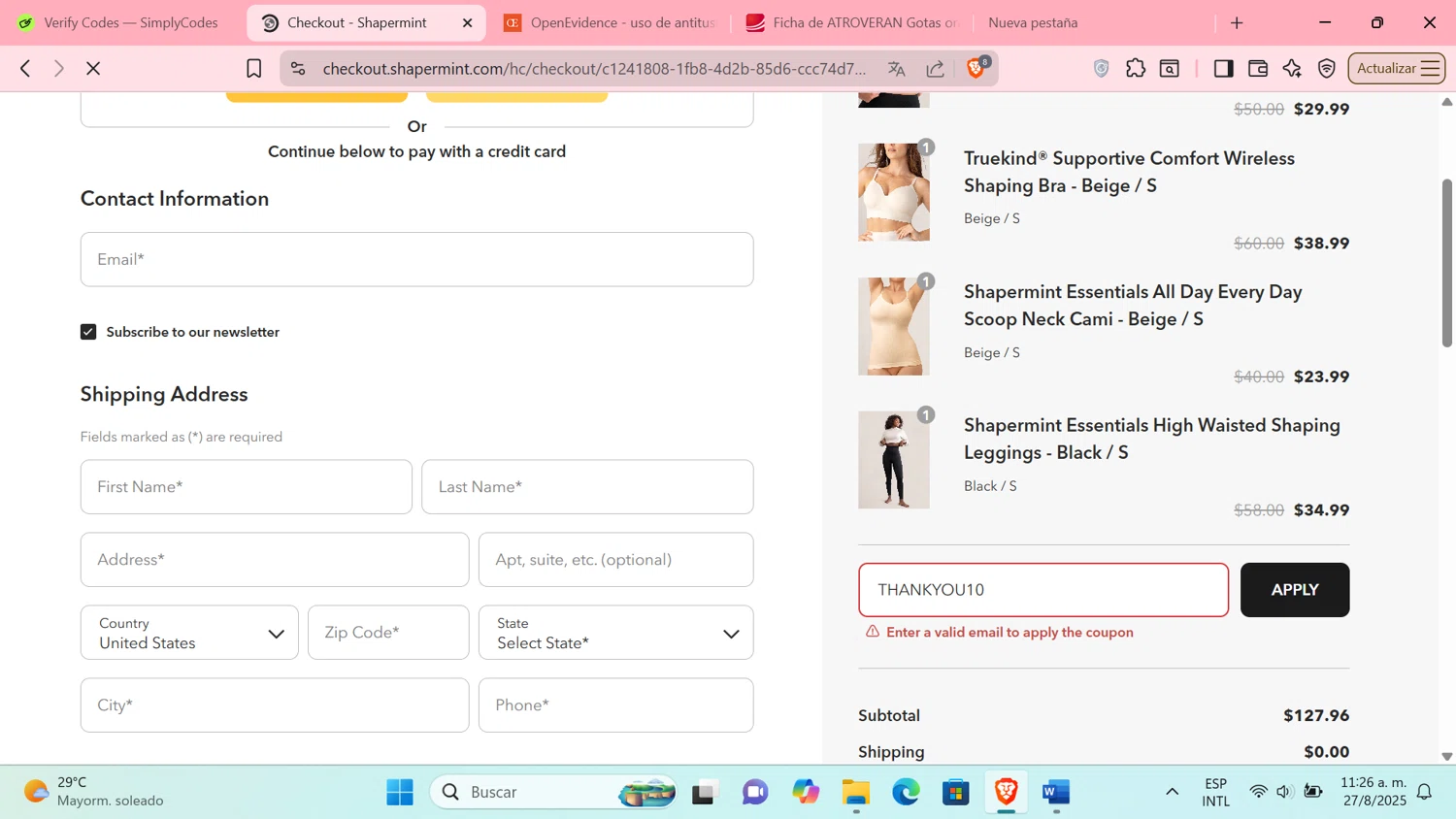The image size is (1456, 819).
Task: Open Brave Shields lion icon
Action: (977, 67)
